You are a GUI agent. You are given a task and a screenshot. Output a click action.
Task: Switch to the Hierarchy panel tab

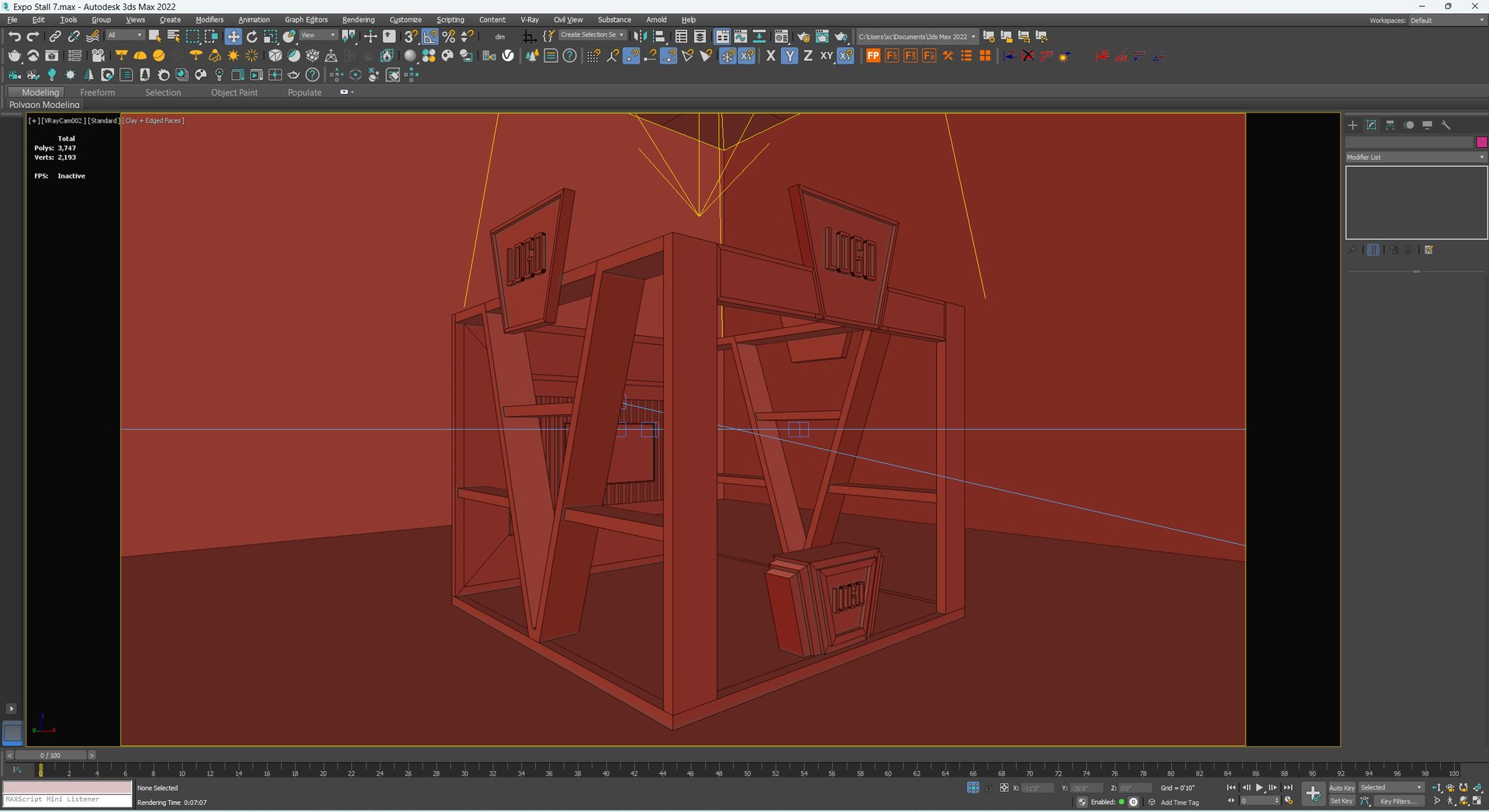1390,125
